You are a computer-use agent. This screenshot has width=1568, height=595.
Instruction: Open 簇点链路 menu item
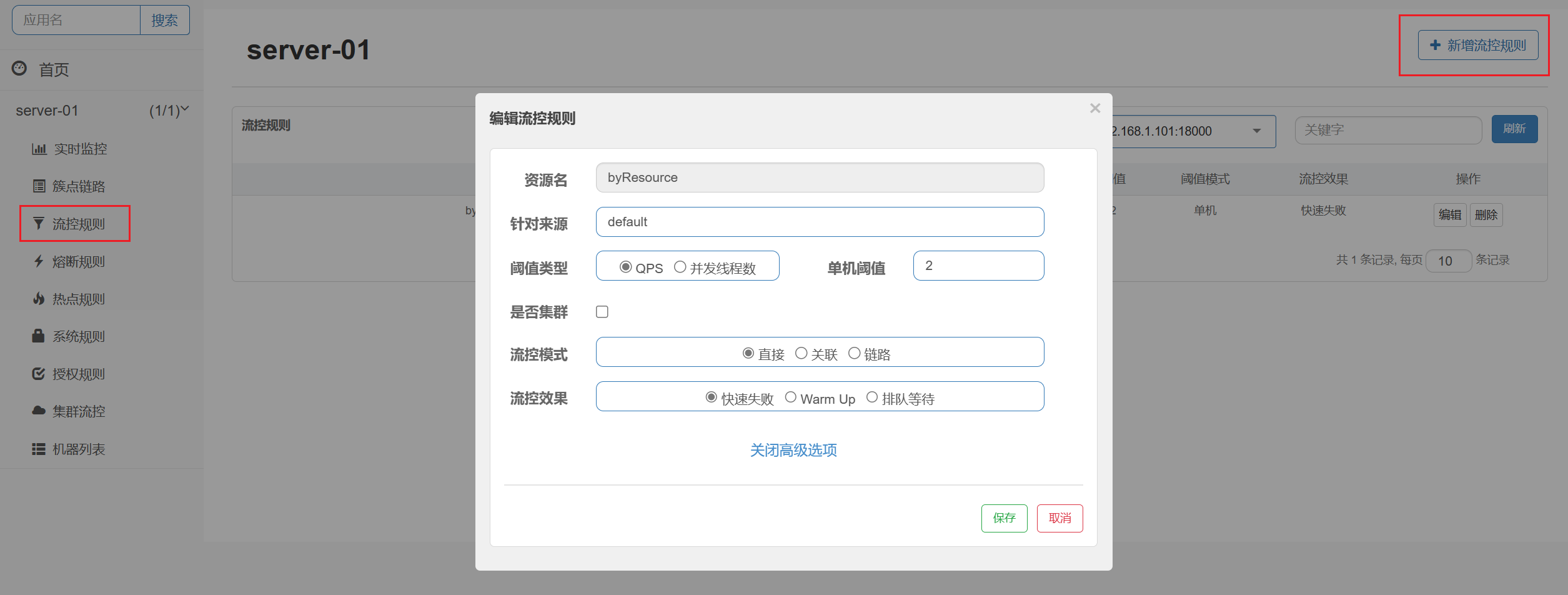[79, 186]
